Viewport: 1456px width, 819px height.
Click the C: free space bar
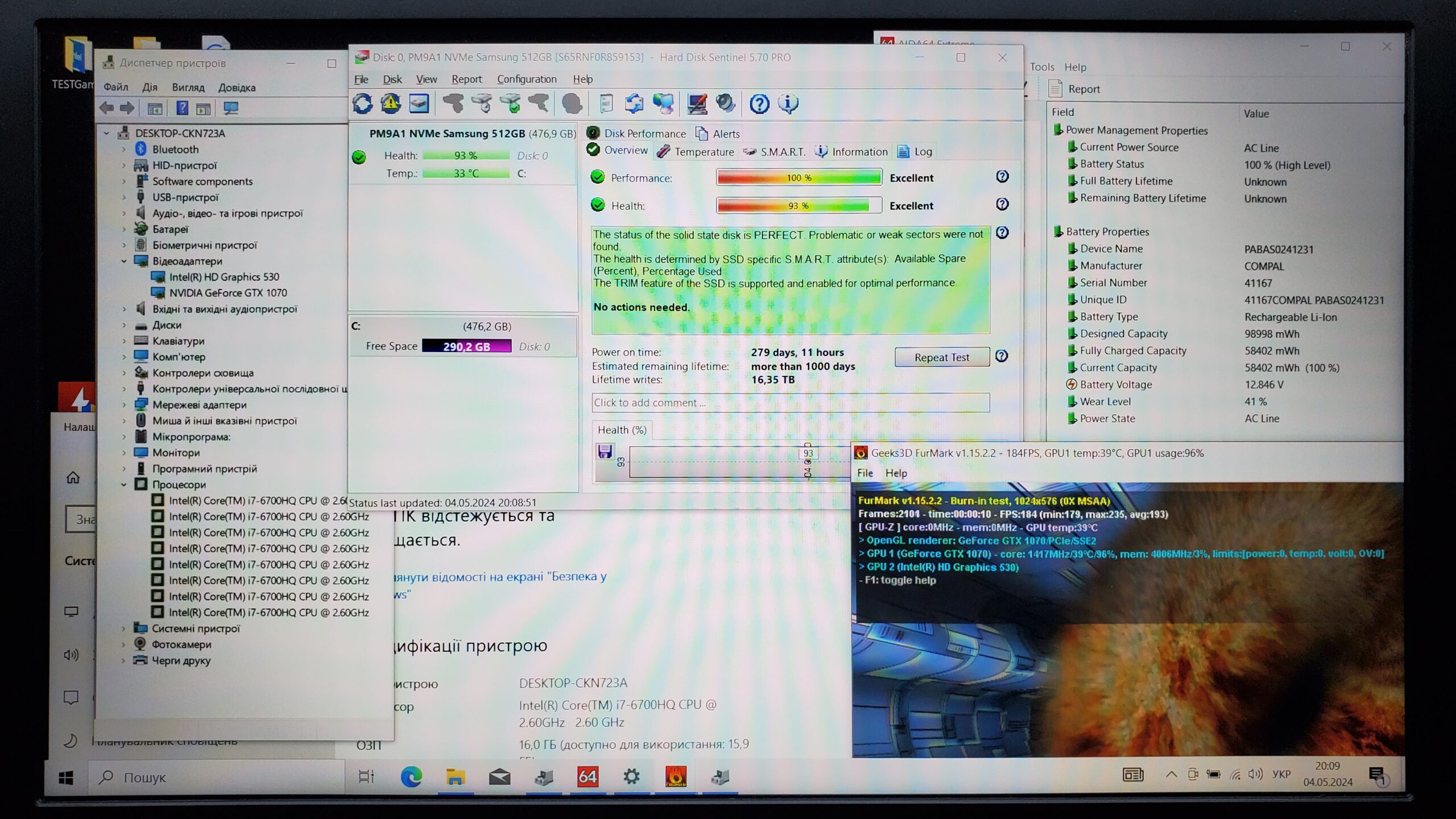(x=466, y=346)
